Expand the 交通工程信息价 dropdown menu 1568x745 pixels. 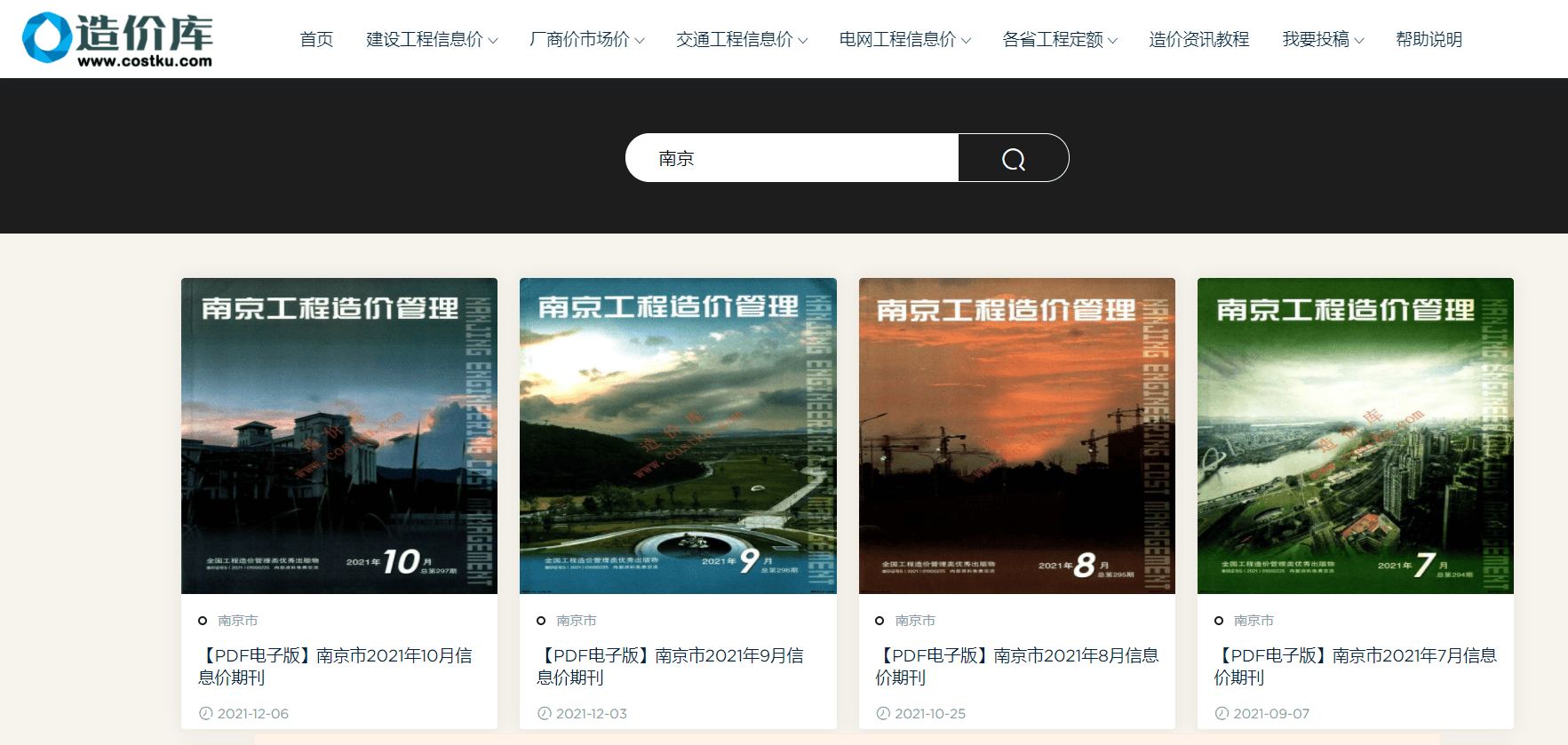pos(742,39)
